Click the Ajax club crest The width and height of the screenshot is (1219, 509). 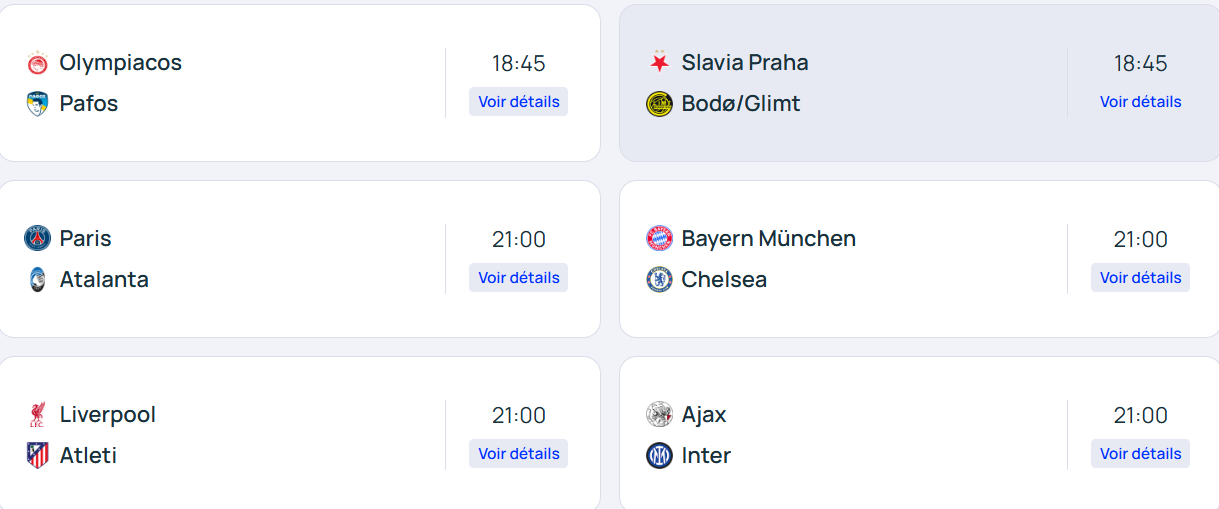659,415
